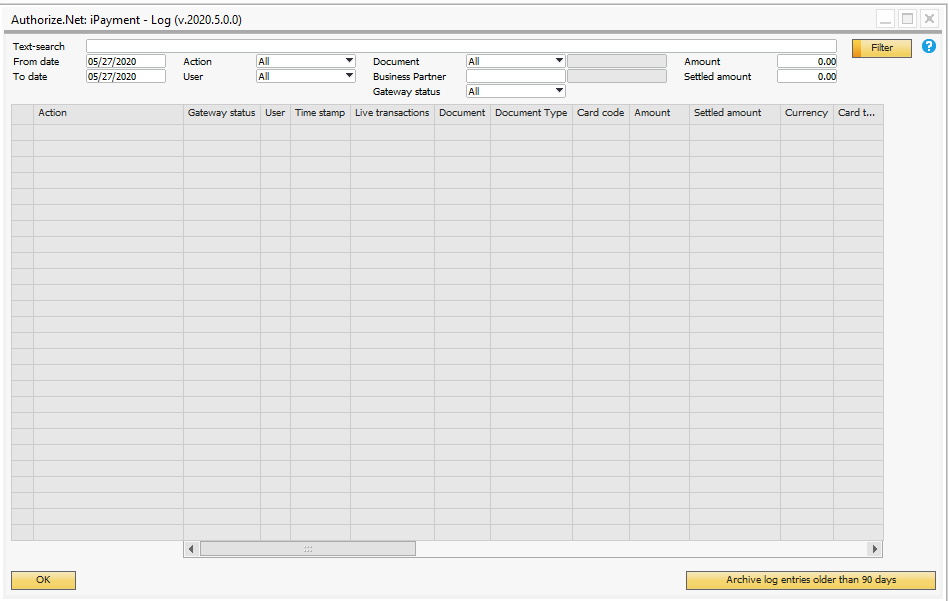
Task: Minimize the iPayment Log window
Action: pos(885,19)
